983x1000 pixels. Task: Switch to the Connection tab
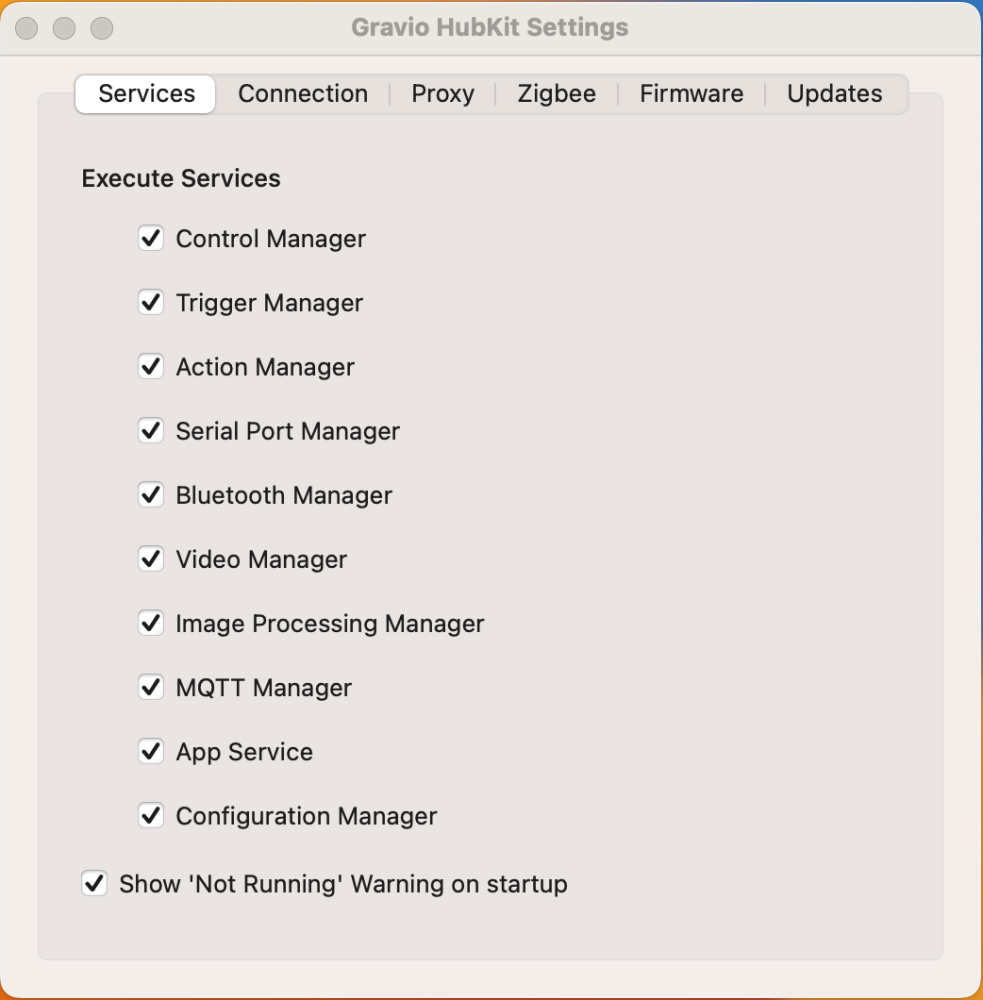[x=302, y=94]
